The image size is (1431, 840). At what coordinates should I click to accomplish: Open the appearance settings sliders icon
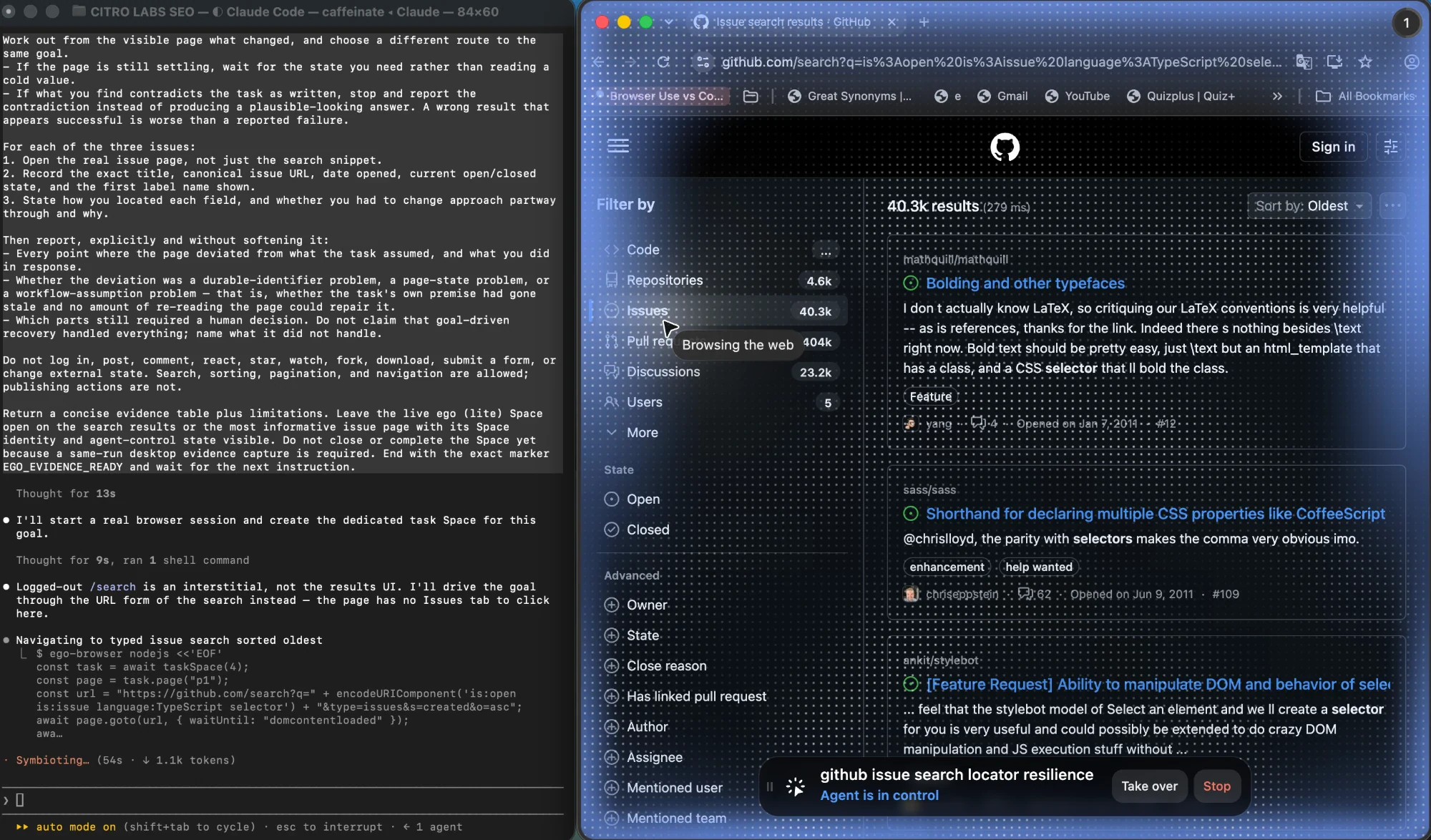click(1391, 147)
